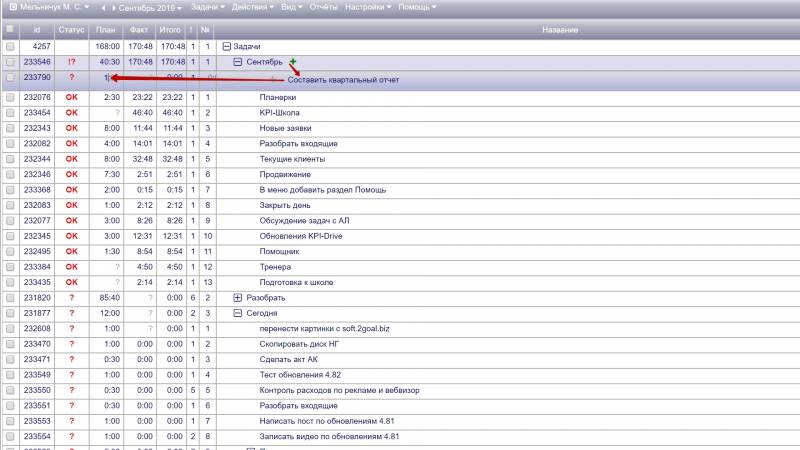The image size is (800, 450).
Task: Tick checkbox for task 233554 Записать видео
Action: (10, 437)
